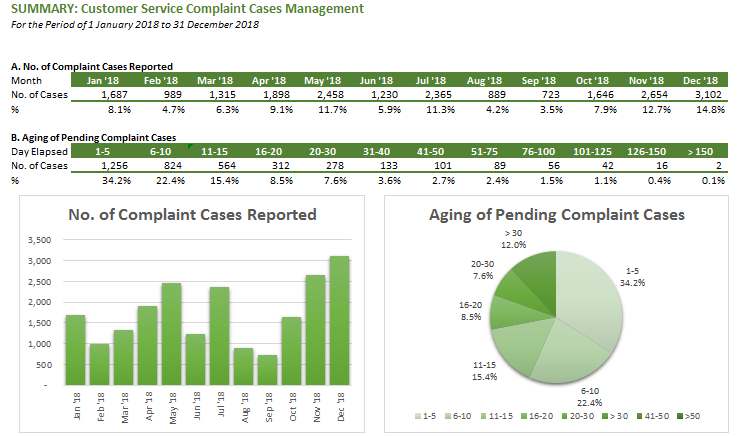Click the '> 30 12.0%' pie data label
The height and width of the screenshot is (436, 738).
coord(513,239)
